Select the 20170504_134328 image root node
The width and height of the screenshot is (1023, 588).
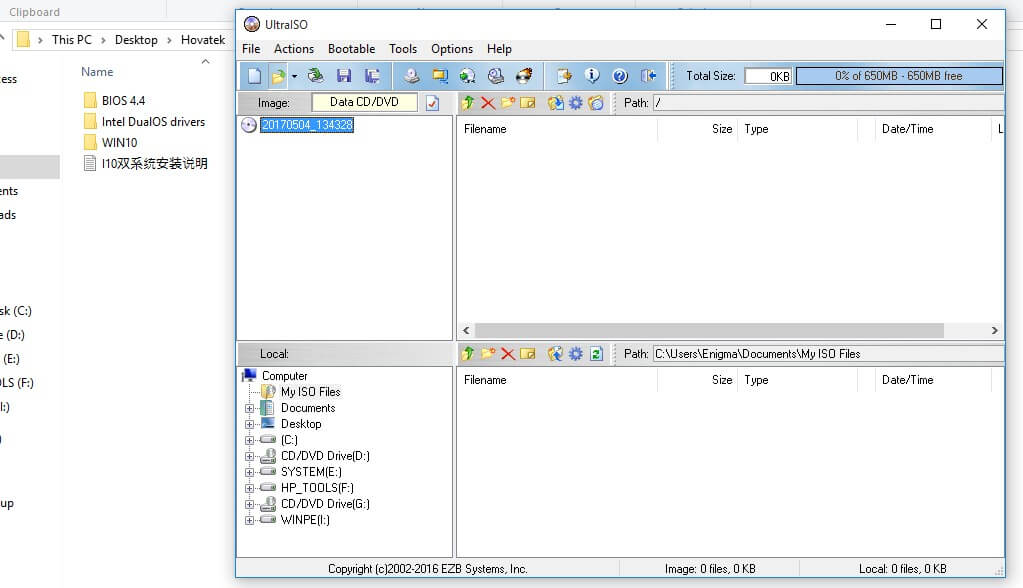[x=307, y=125]
